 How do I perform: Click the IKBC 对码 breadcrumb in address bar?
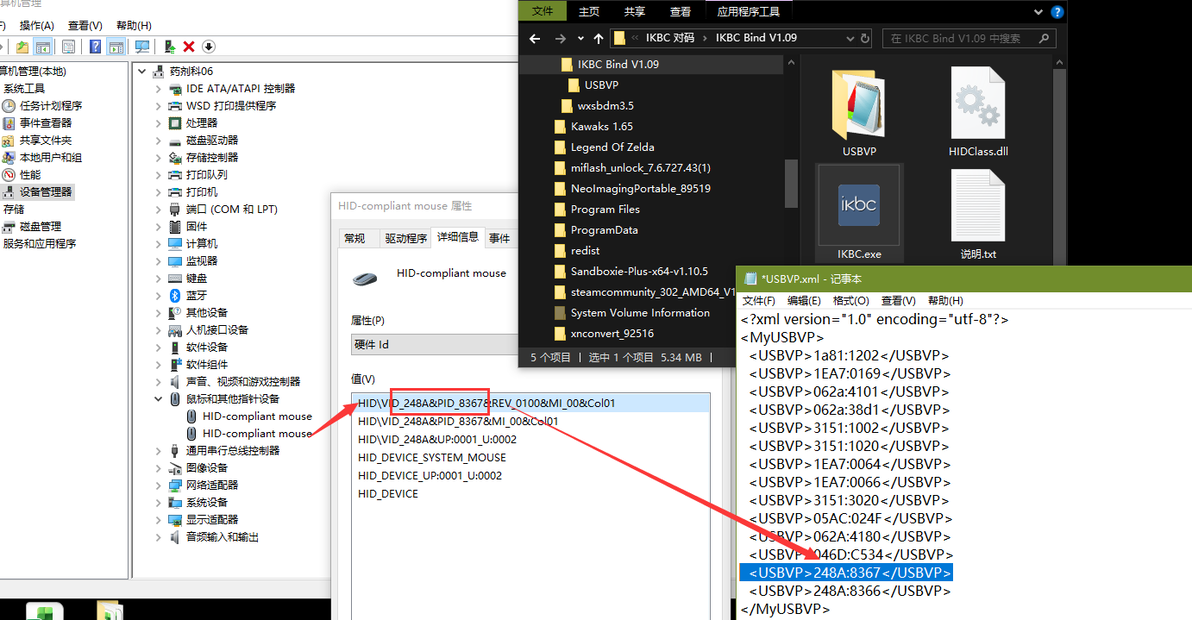670,38
